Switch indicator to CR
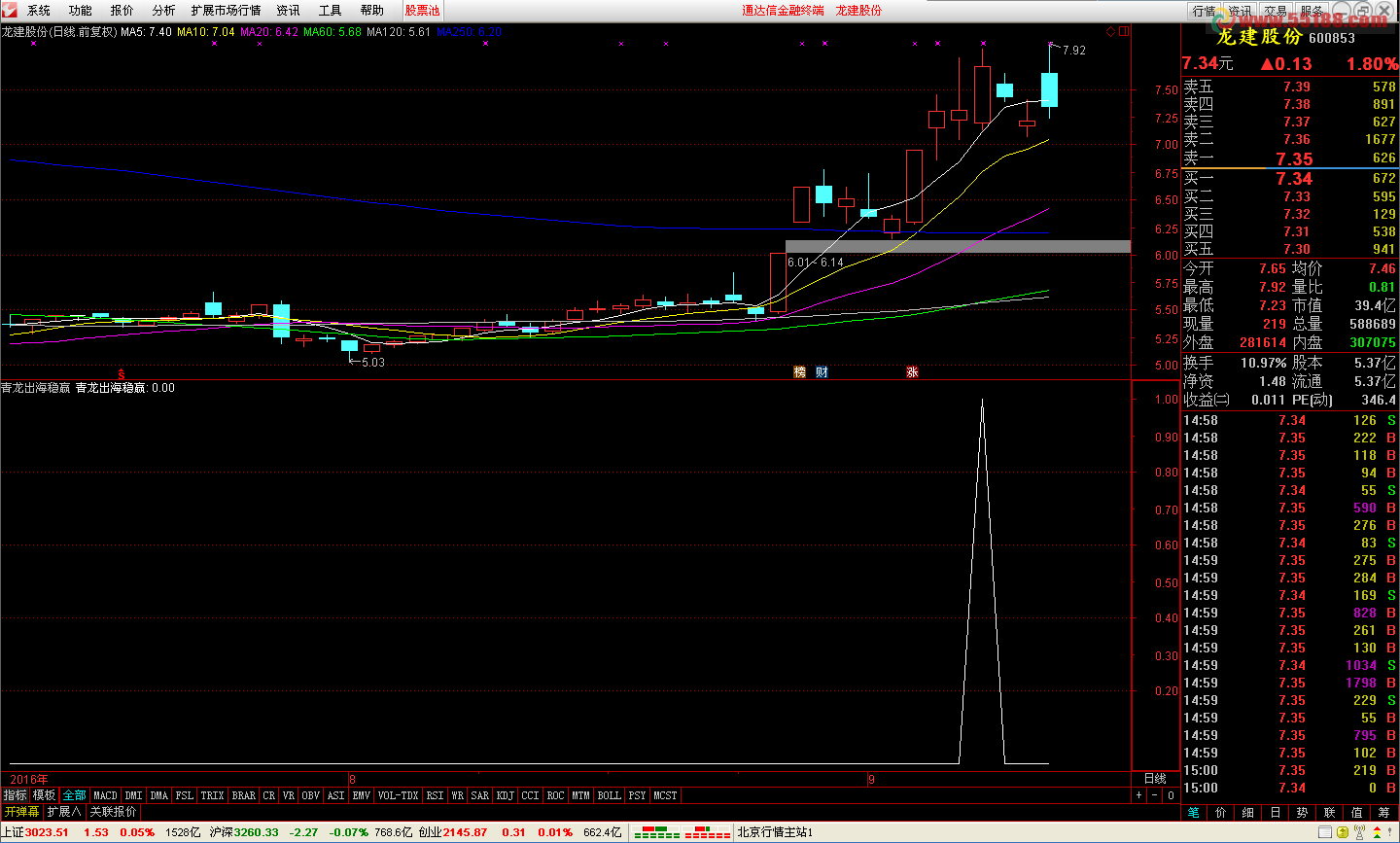 point(269,795)
